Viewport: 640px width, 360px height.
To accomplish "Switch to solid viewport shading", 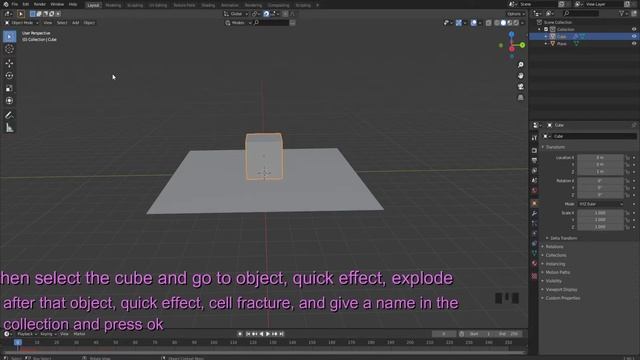I will (503, 23).
